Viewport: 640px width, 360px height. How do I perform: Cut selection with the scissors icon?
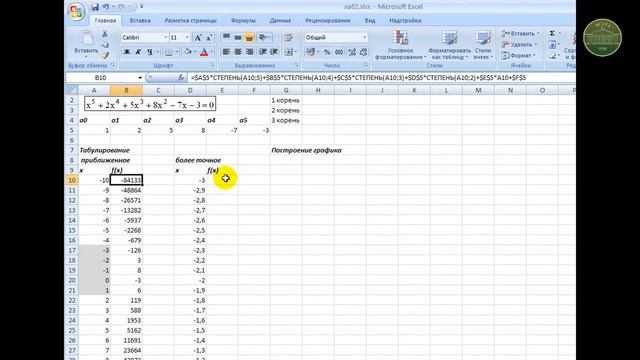pyautogui.click(x=105, y=34)
